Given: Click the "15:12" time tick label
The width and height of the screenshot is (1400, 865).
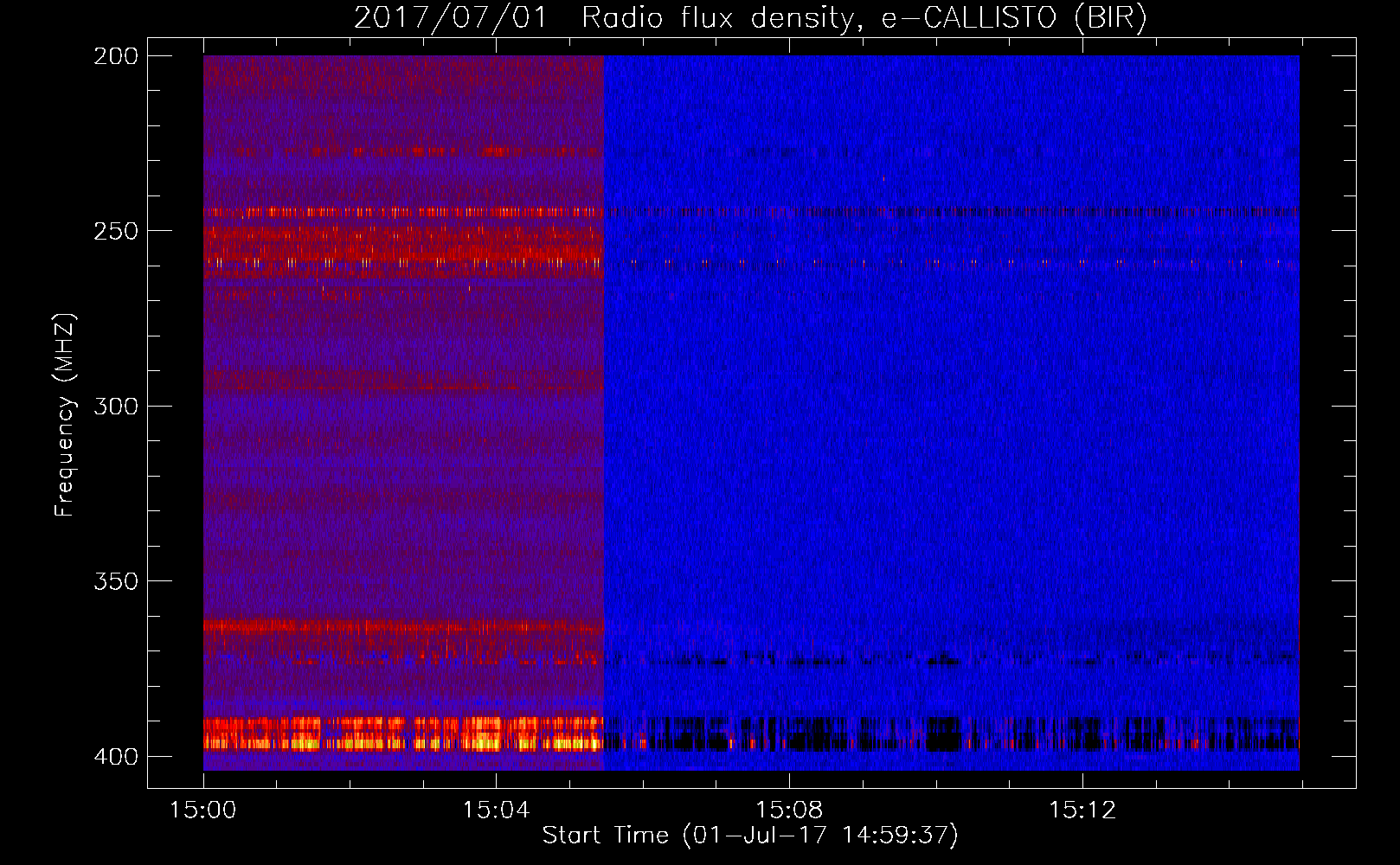Looking at the screenshot, I should pyautogui.click(x=1082, y=811).
